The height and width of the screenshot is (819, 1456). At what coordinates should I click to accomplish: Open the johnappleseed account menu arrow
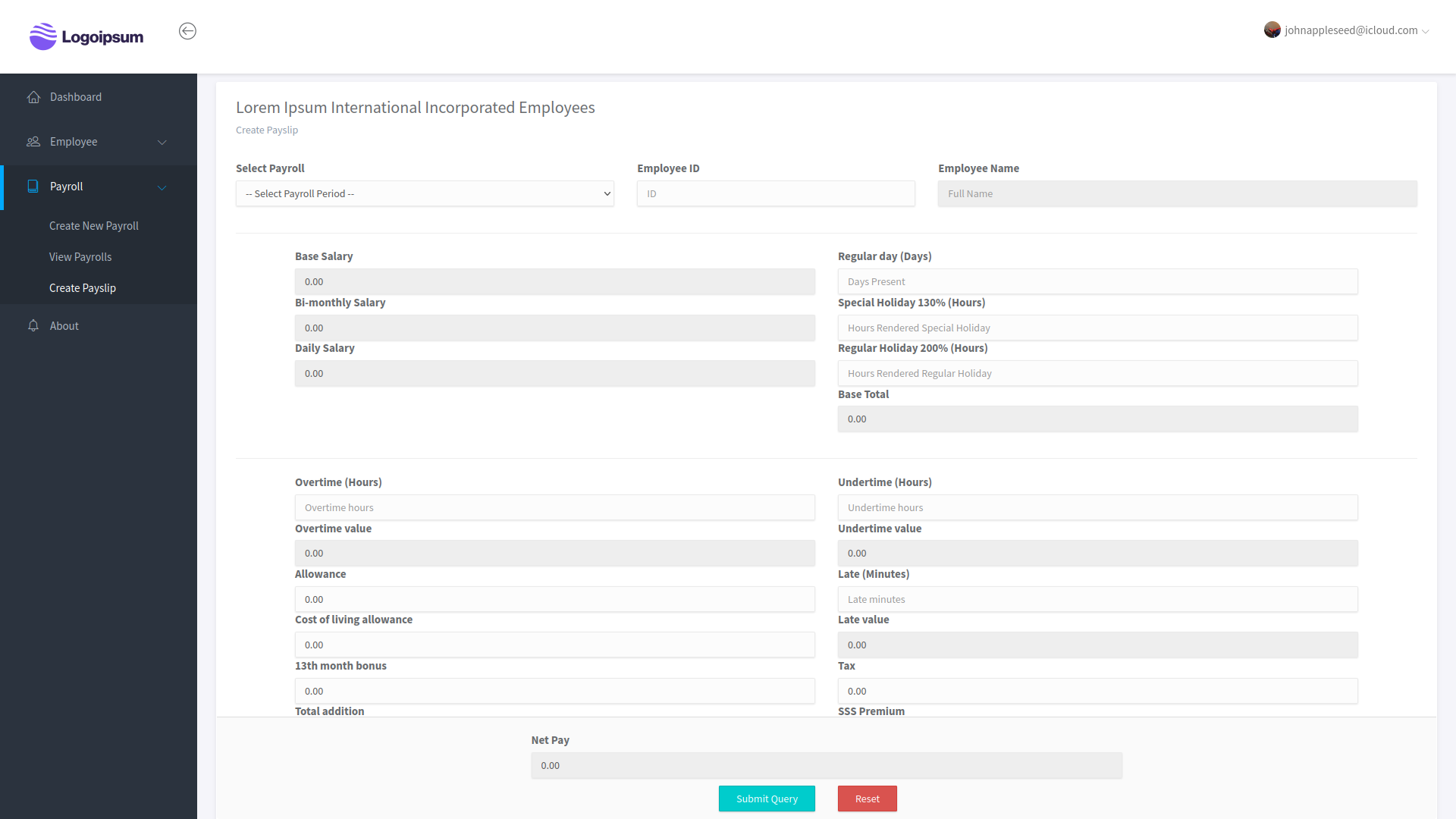(x=1426, y=31)
